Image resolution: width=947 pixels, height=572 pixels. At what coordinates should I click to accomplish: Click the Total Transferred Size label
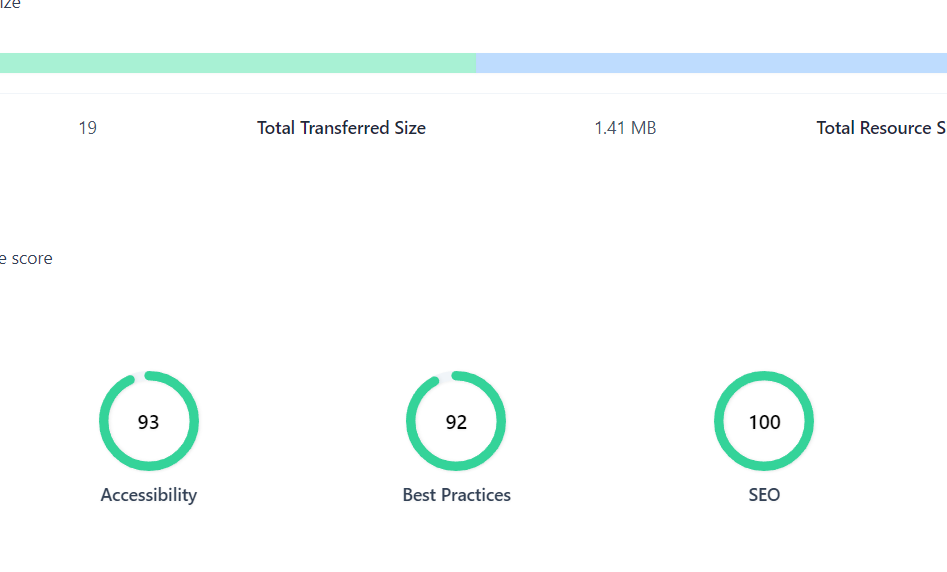(341, 128)
